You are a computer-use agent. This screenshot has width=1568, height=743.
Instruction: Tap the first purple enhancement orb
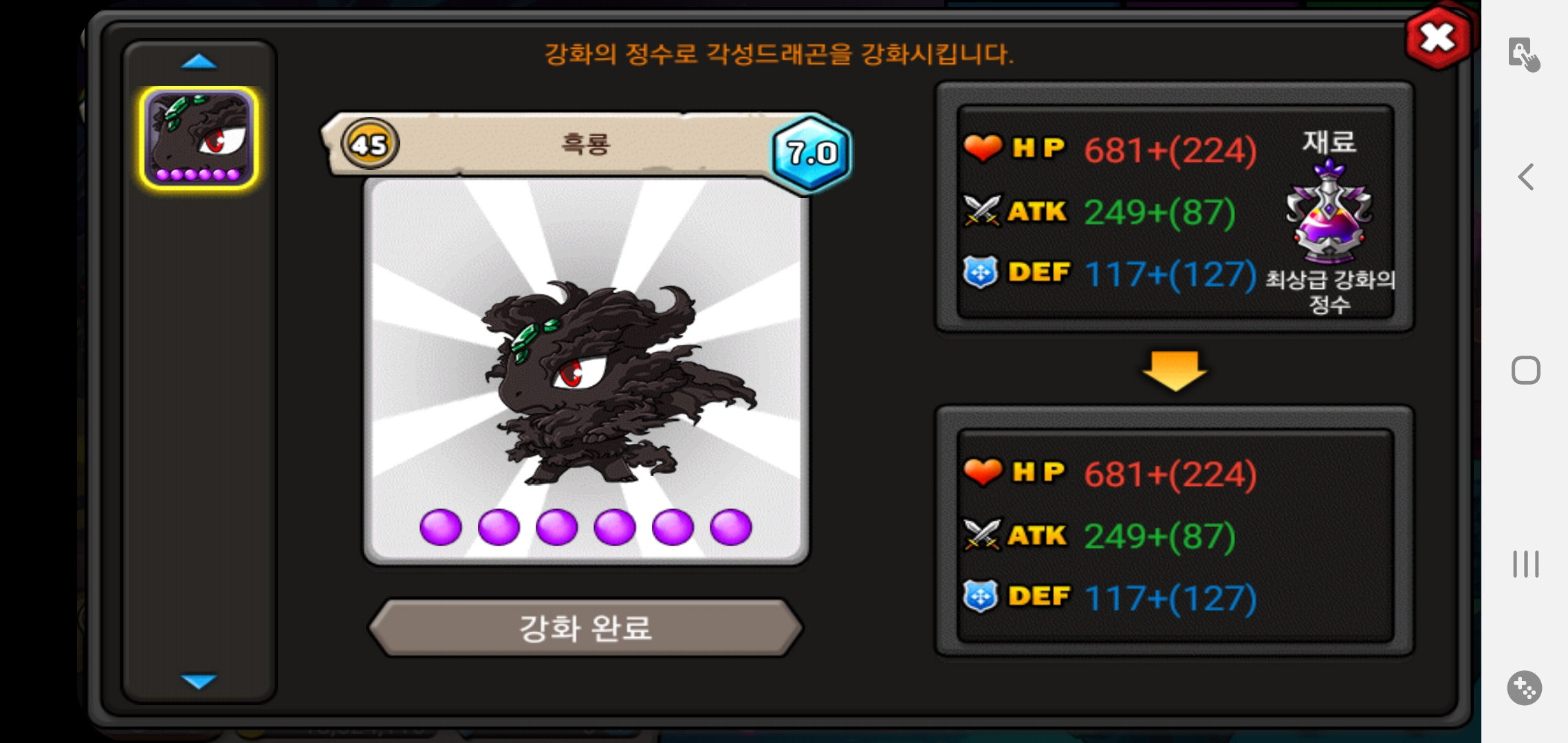(441, 528)
